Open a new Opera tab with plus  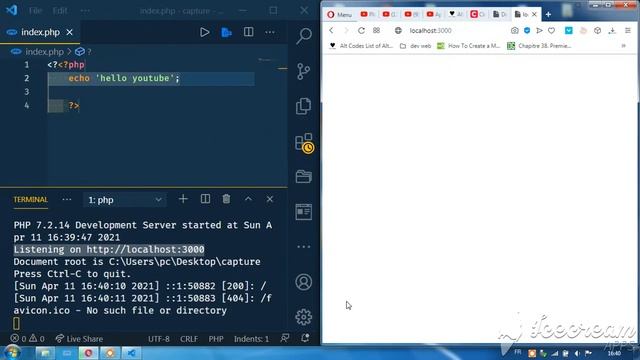pos(548,14)
